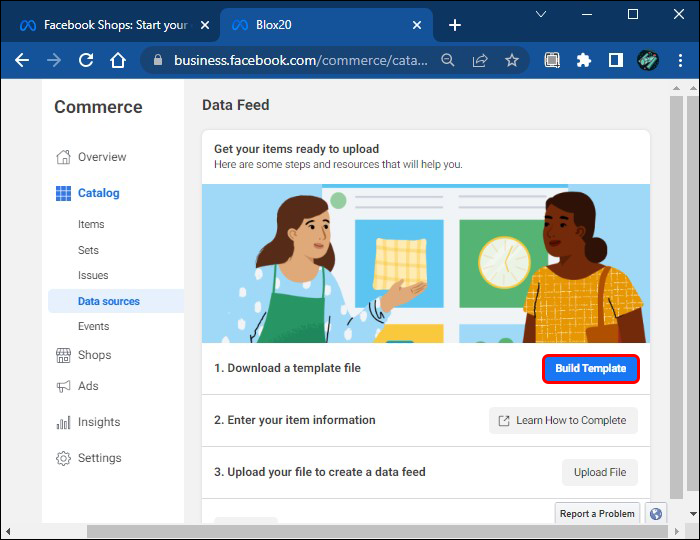The width and height of the screenshot is (700, 540).
Task: Open the Chrome three-dot menu
Action: (x=678, y=60)
